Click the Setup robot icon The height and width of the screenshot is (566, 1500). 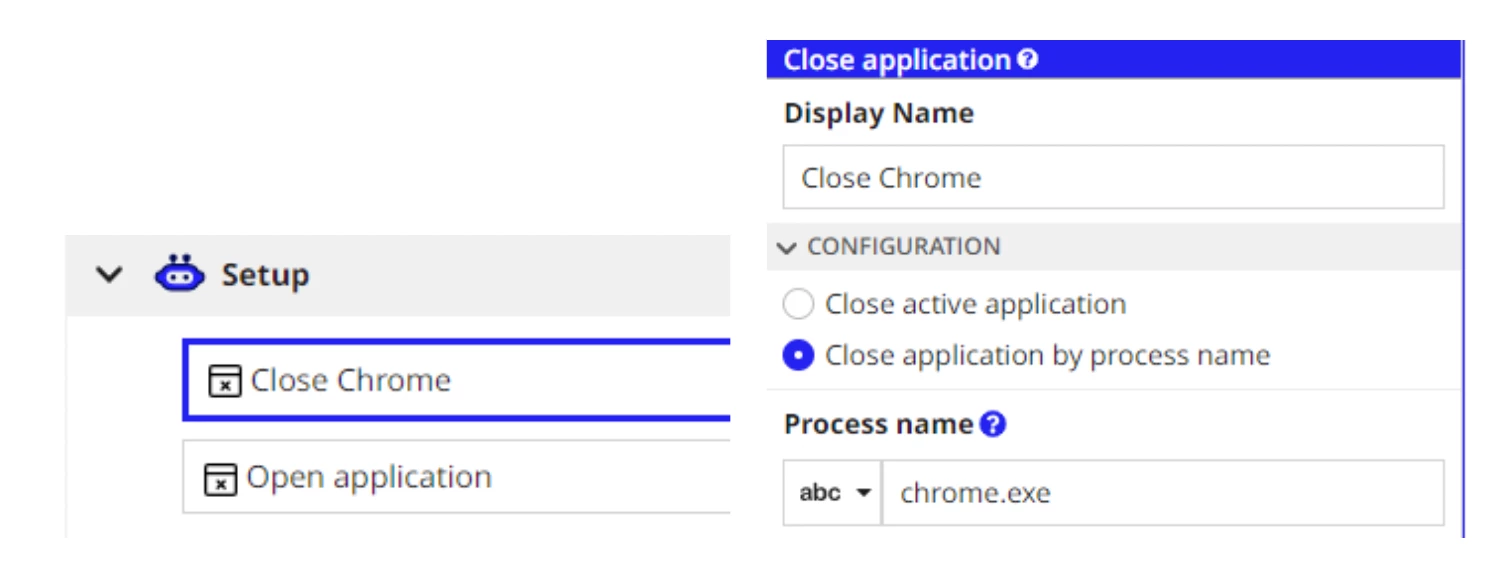pyautogui.click(x=180, y=274)
